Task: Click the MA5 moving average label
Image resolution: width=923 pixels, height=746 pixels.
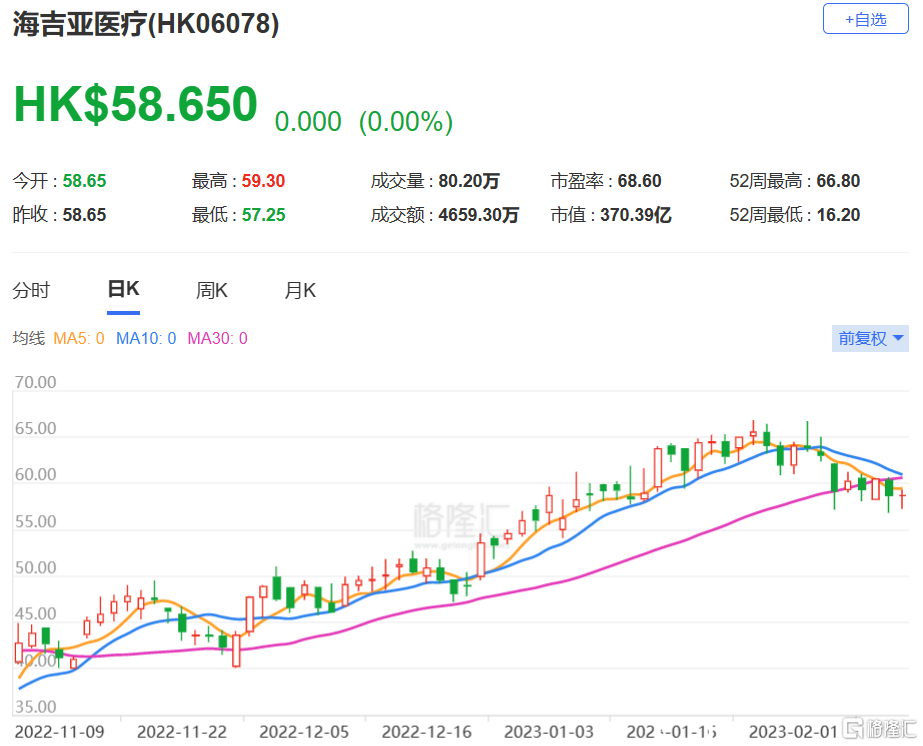Action: pyautogui.click(x=79, y=339)
